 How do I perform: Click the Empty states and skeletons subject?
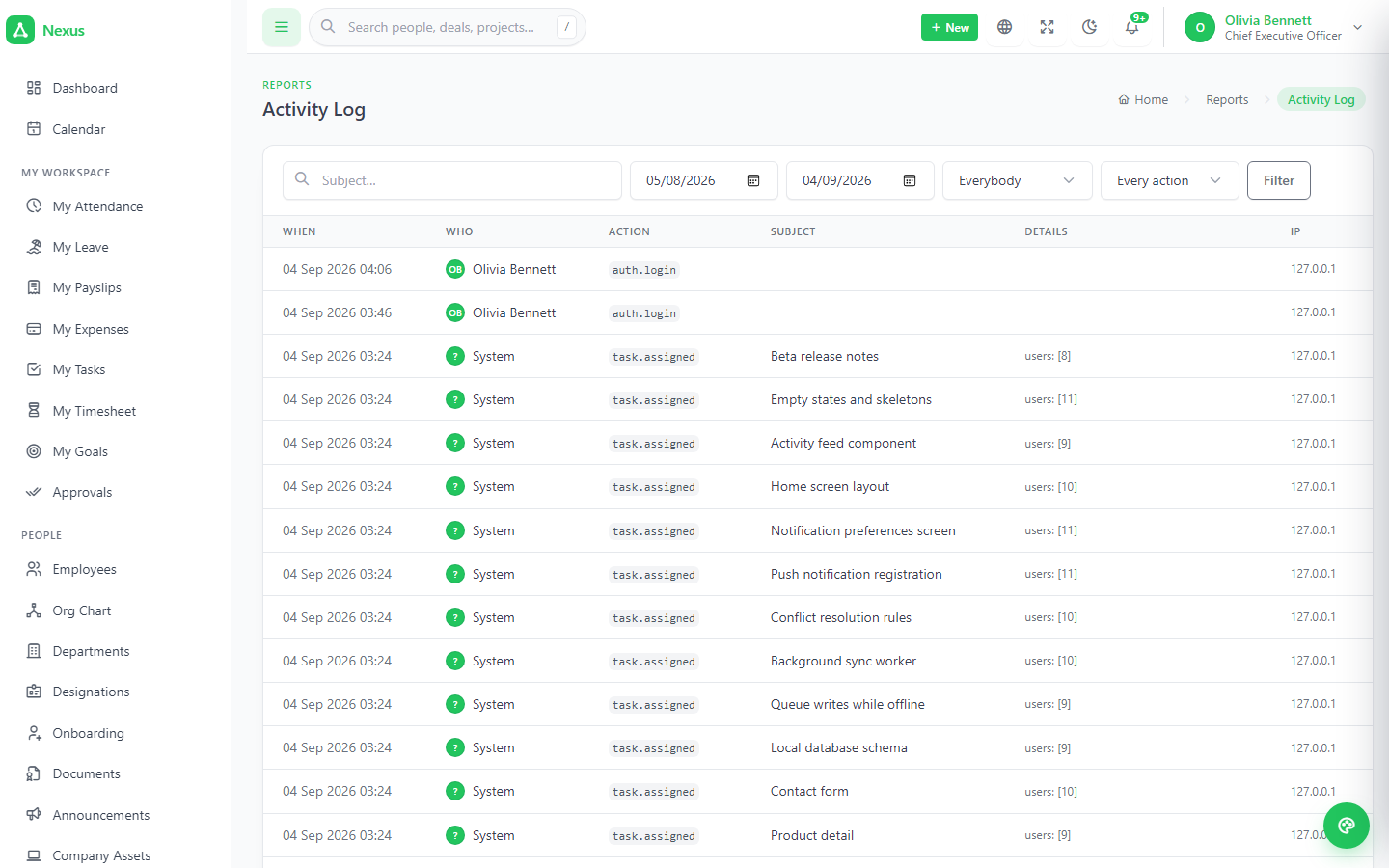(851, 399)
